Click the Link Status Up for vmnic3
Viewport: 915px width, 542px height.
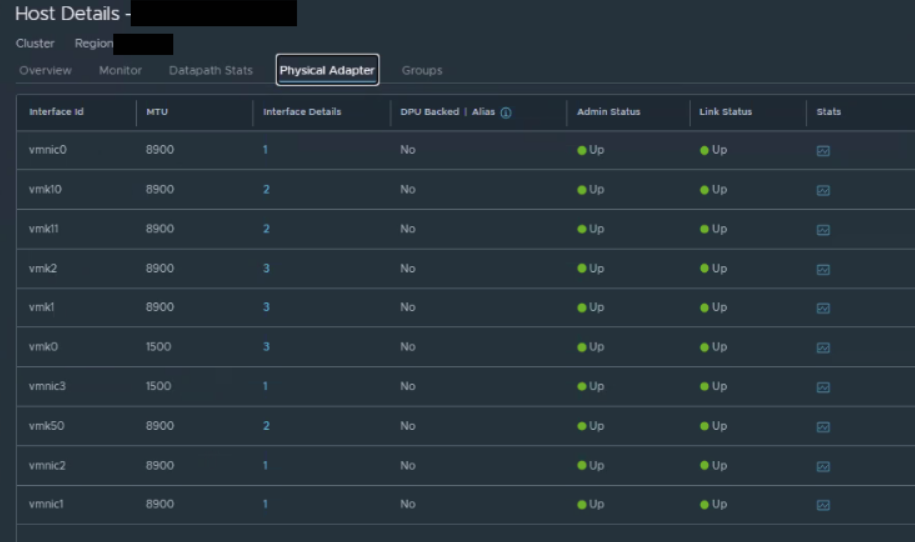pos(713,386)
